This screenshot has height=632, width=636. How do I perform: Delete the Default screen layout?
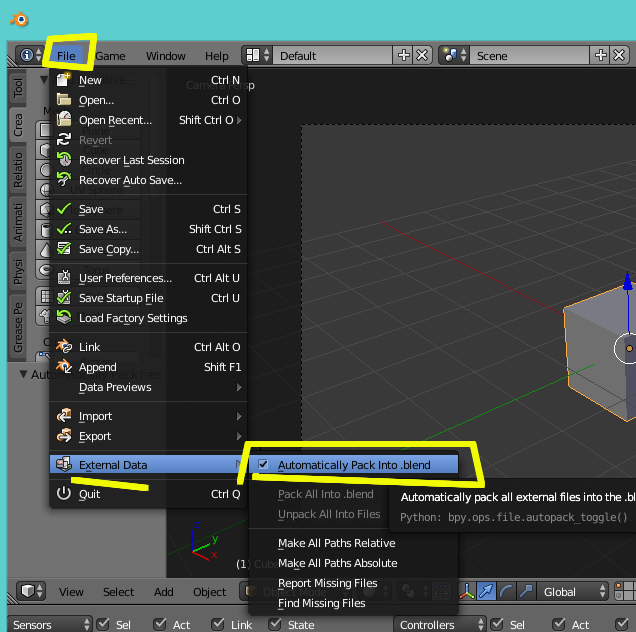[422, 55]
